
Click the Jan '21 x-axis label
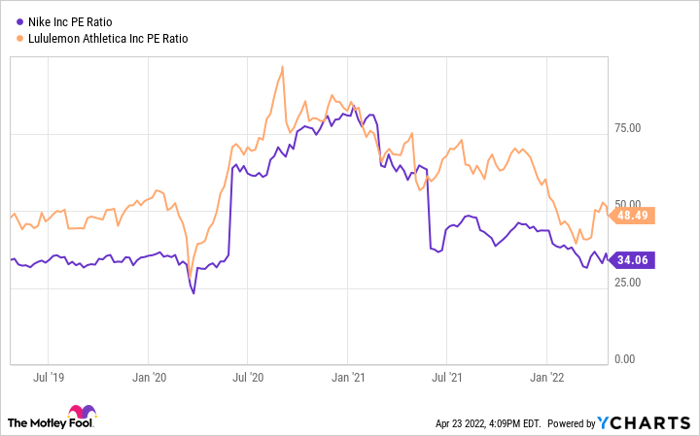pyautogui.click(x=348, y=378)
